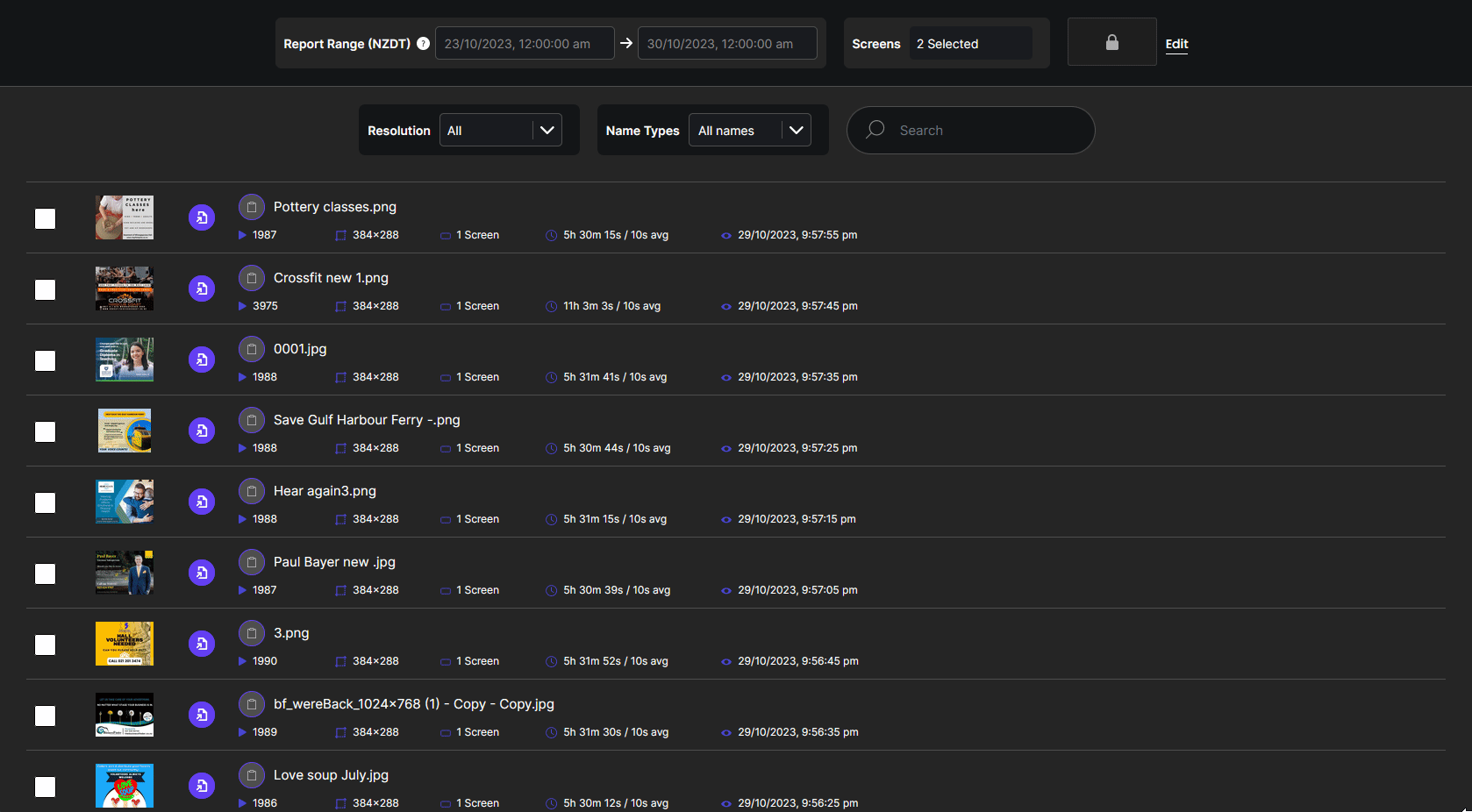The height and width of the screenshot is (812, 1472).
Task: Open the Screens 2 Selected selector
Action: [x=970, y=43]
